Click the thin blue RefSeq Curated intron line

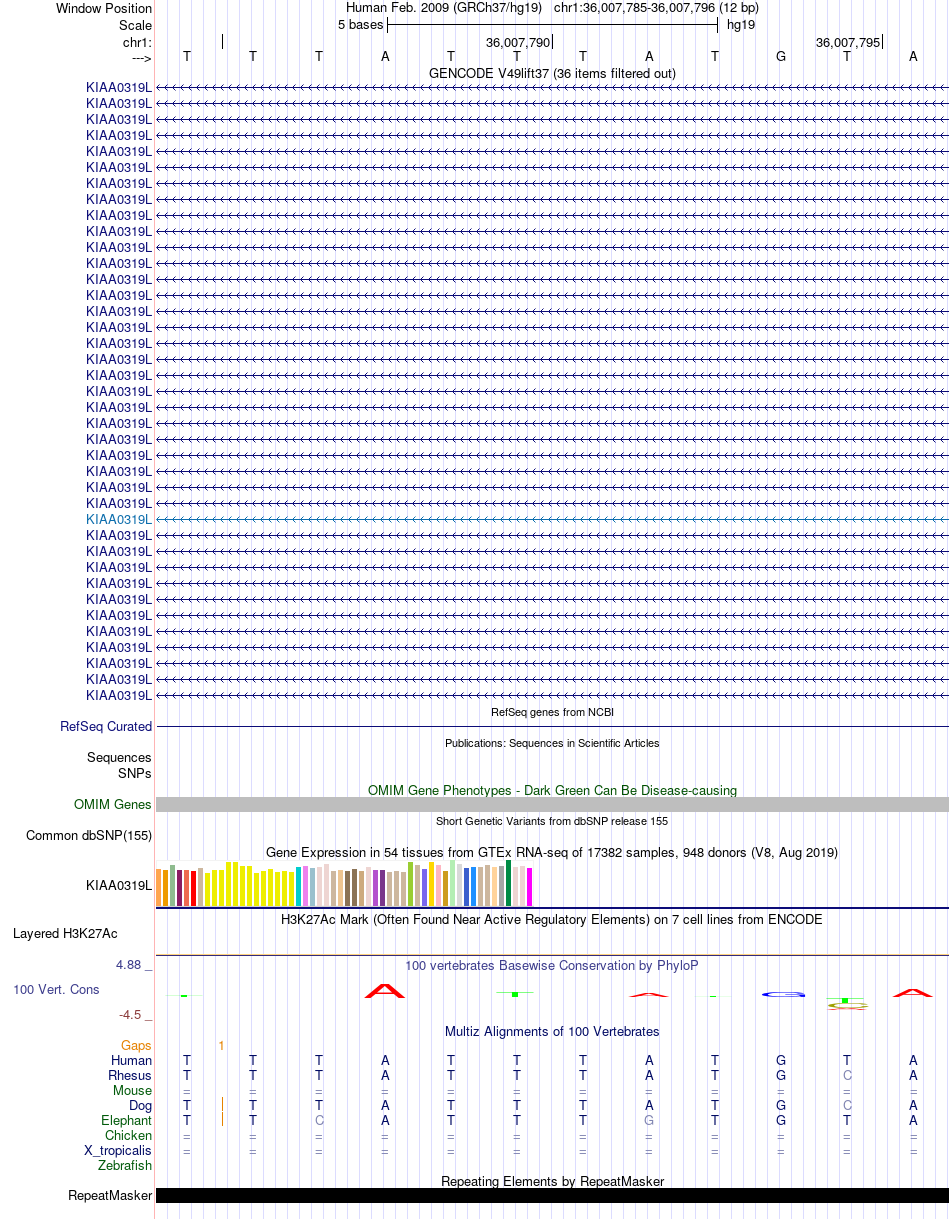[x=552, y=727]
